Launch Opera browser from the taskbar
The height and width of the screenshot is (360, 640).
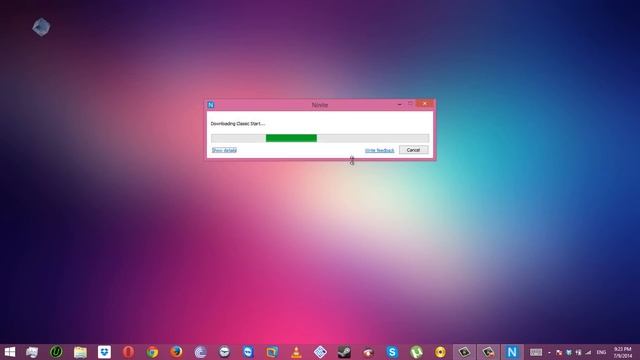coord(128,352)
